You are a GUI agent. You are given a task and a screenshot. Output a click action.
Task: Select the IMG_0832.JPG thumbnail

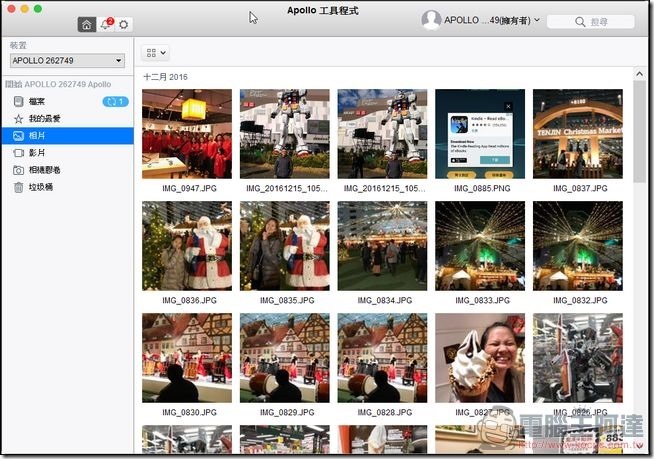pyautogui.click(x=578, y=246)
